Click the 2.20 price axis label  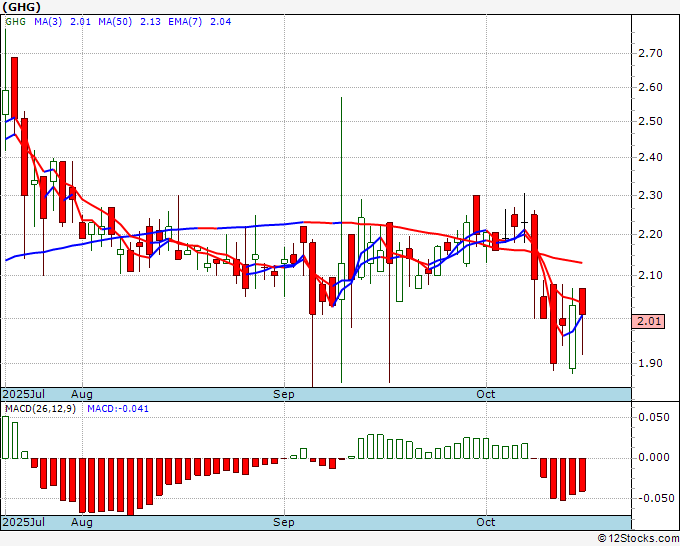coord(651,234)
